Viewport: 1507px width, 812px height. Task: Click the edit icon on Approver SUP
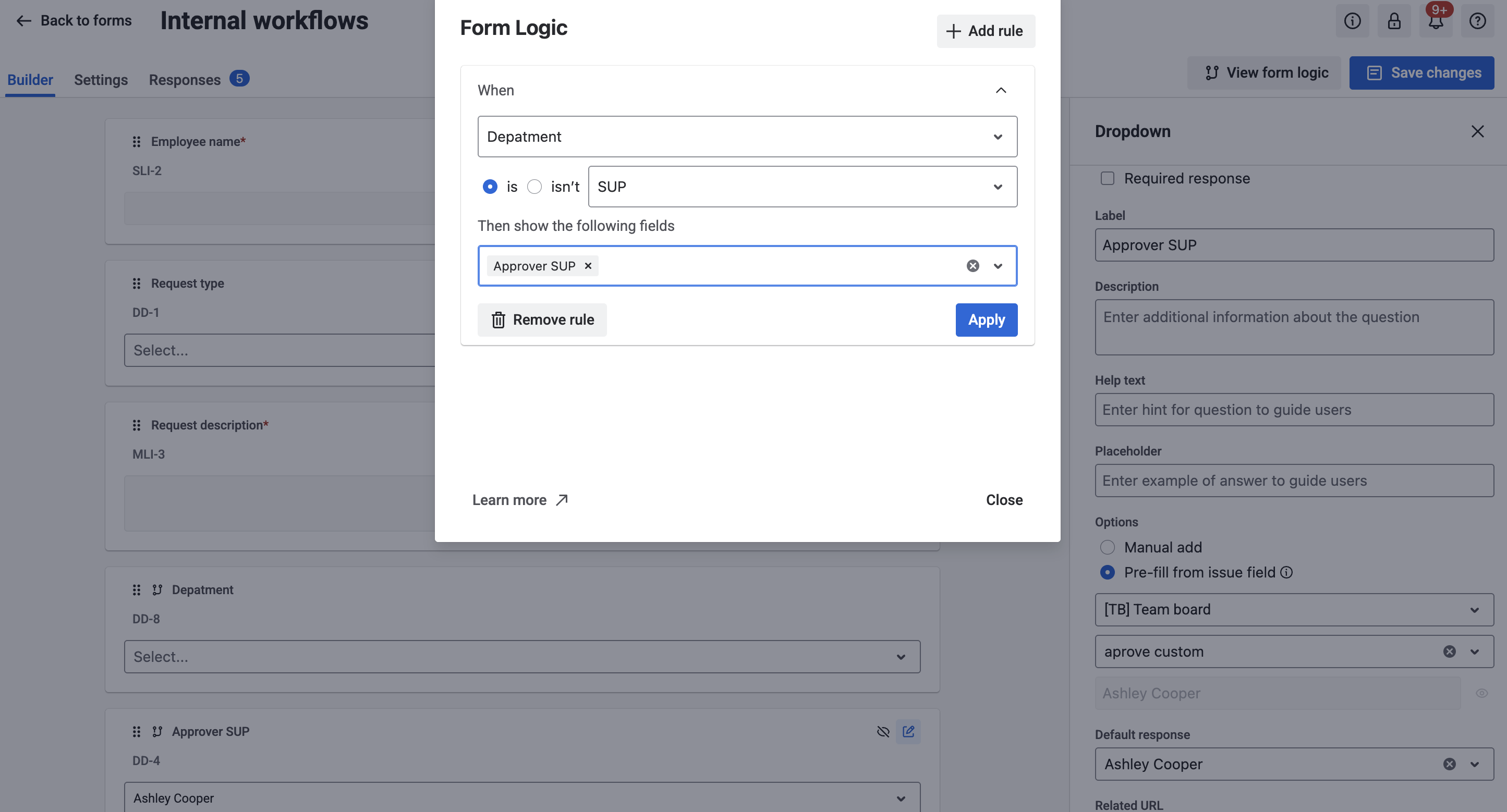[908, 731]
